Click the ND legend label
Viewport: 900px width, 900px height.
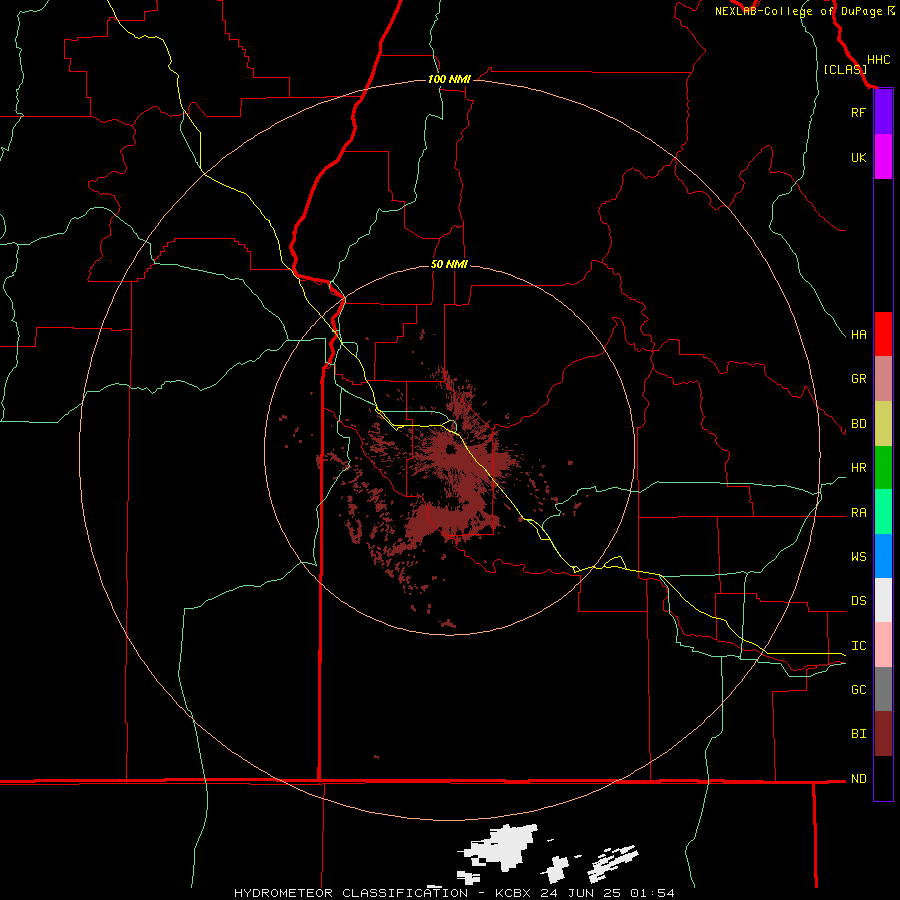tap(858, 778)
